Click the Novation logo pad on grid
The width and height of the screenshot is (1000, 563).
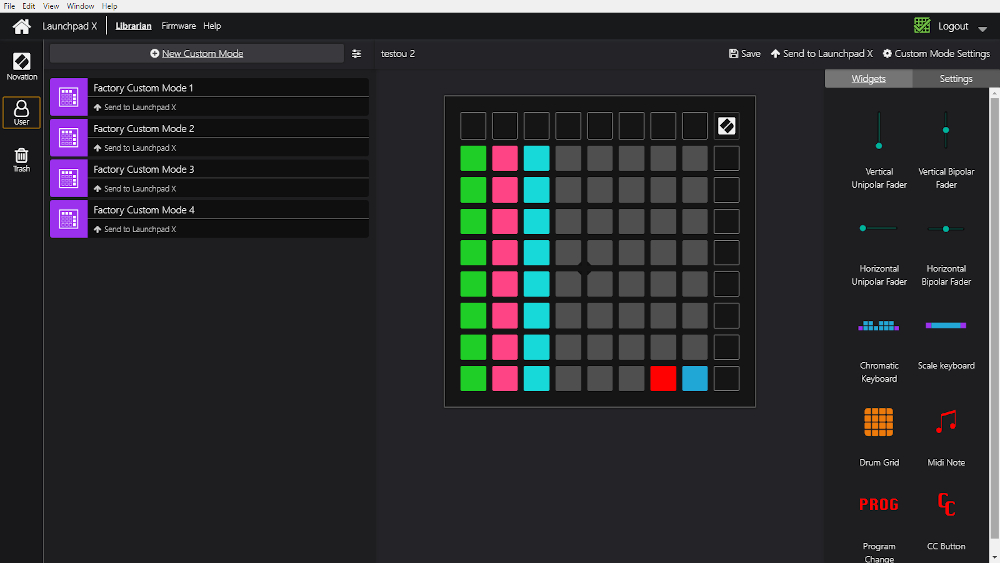coord(726,126)
